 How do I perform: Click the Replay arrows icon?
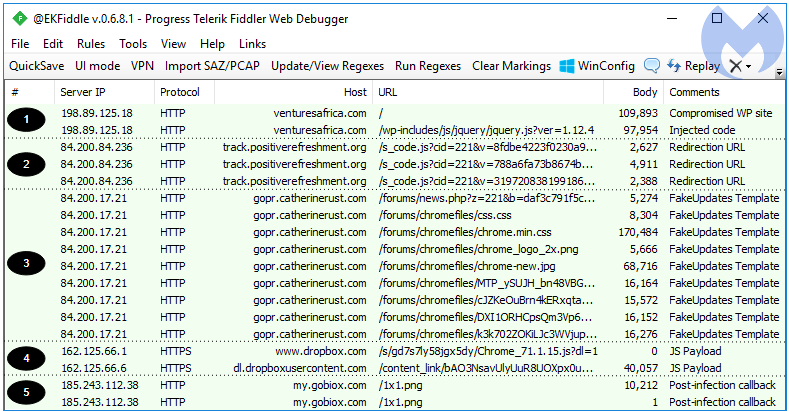pos(674,65)
